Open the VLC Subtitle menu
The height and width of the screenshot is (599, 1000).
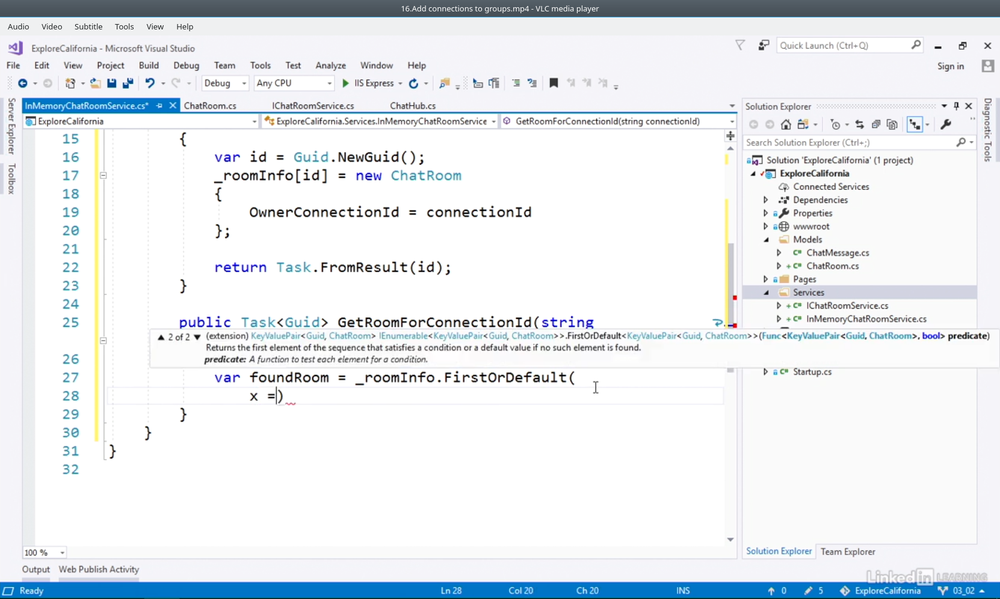click(88, 27)
